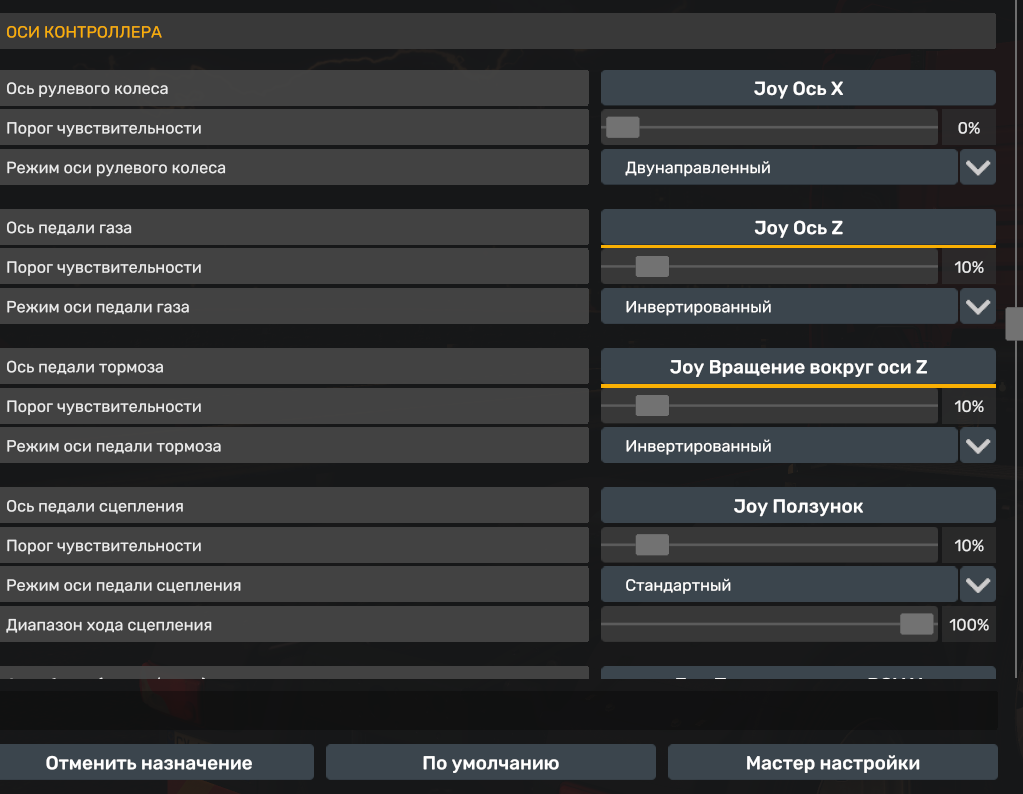Viewport: 1023px width, 794px height.
Task: Click steering wheel sensitivity threshold slider handle
Action: (622, 128)
